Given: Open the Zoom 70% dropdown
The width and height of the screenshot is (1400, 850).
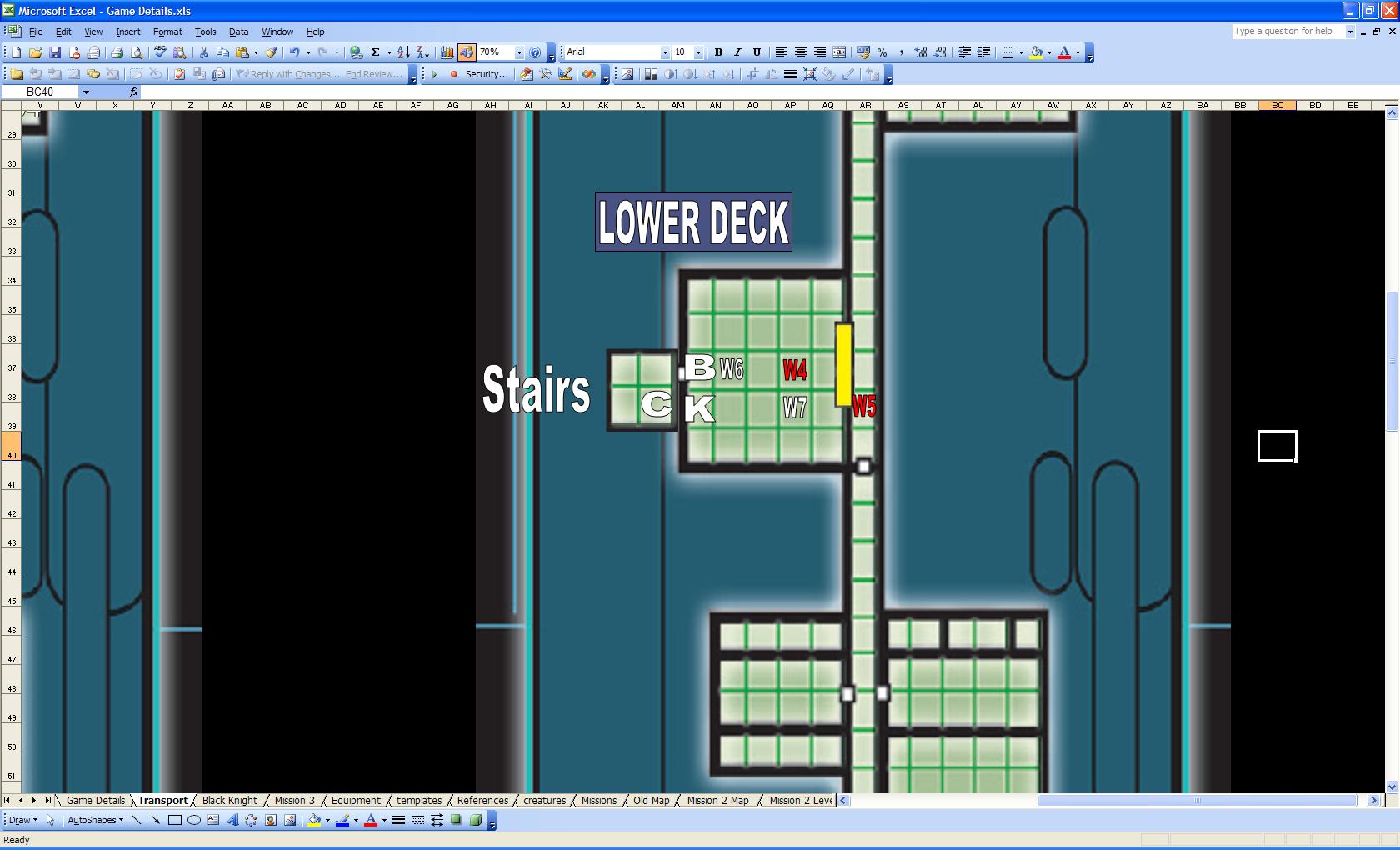Looking at the screenshot, I should tap(519, 52).
